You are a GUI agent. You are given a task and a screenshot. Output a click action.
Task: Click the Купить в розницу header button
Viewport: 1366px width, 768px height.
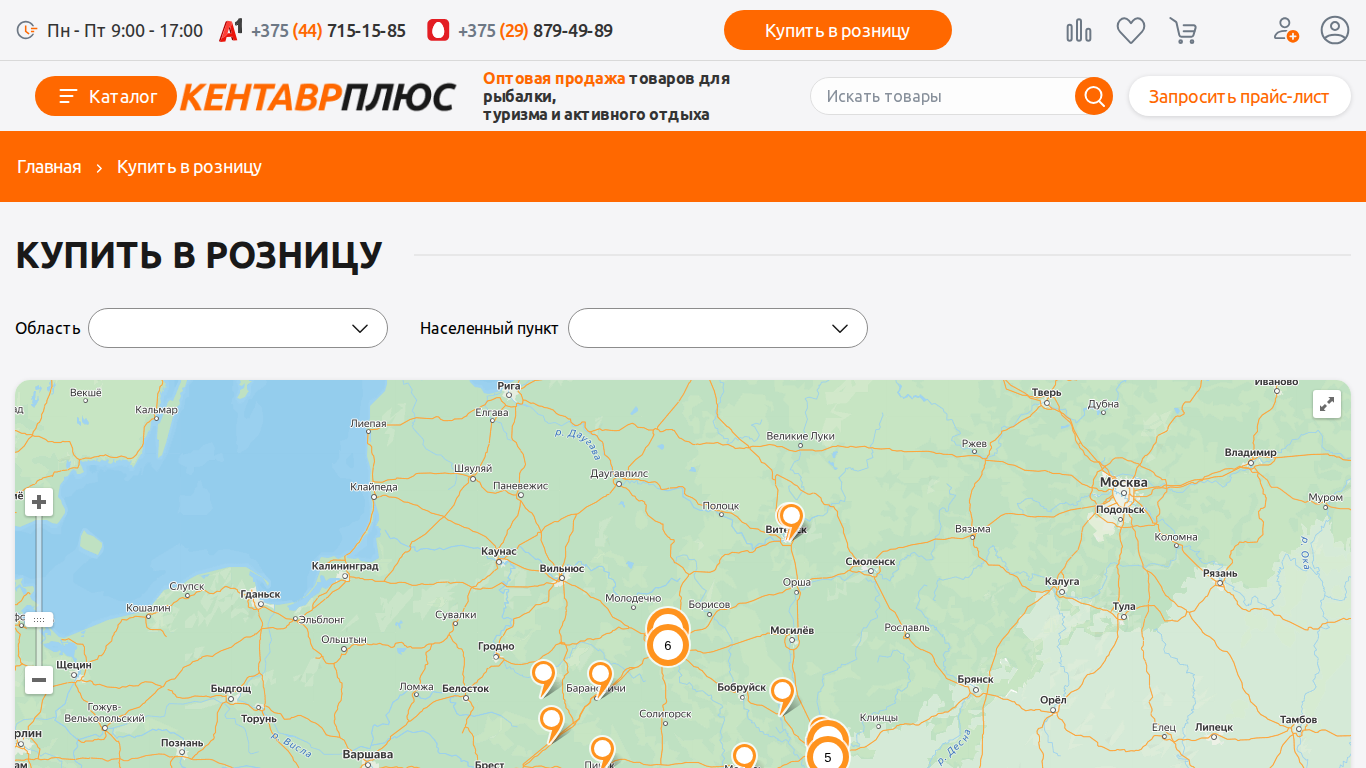pos(838,30)
